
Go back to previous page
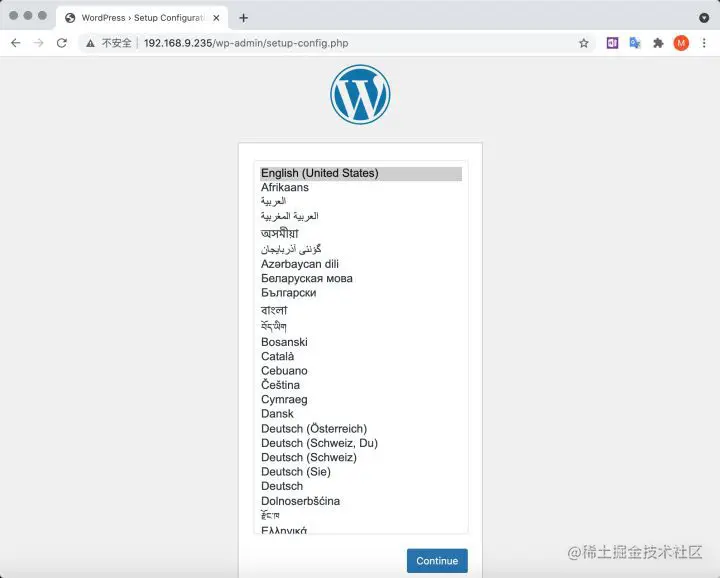coord(16,43)
